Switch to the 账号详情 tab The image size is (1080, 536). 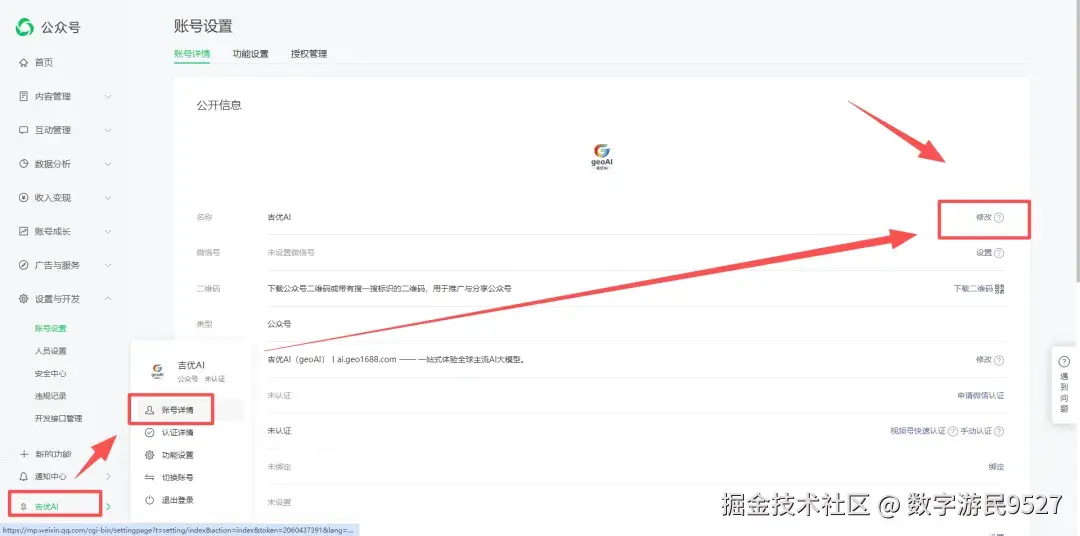coord(192,54)
